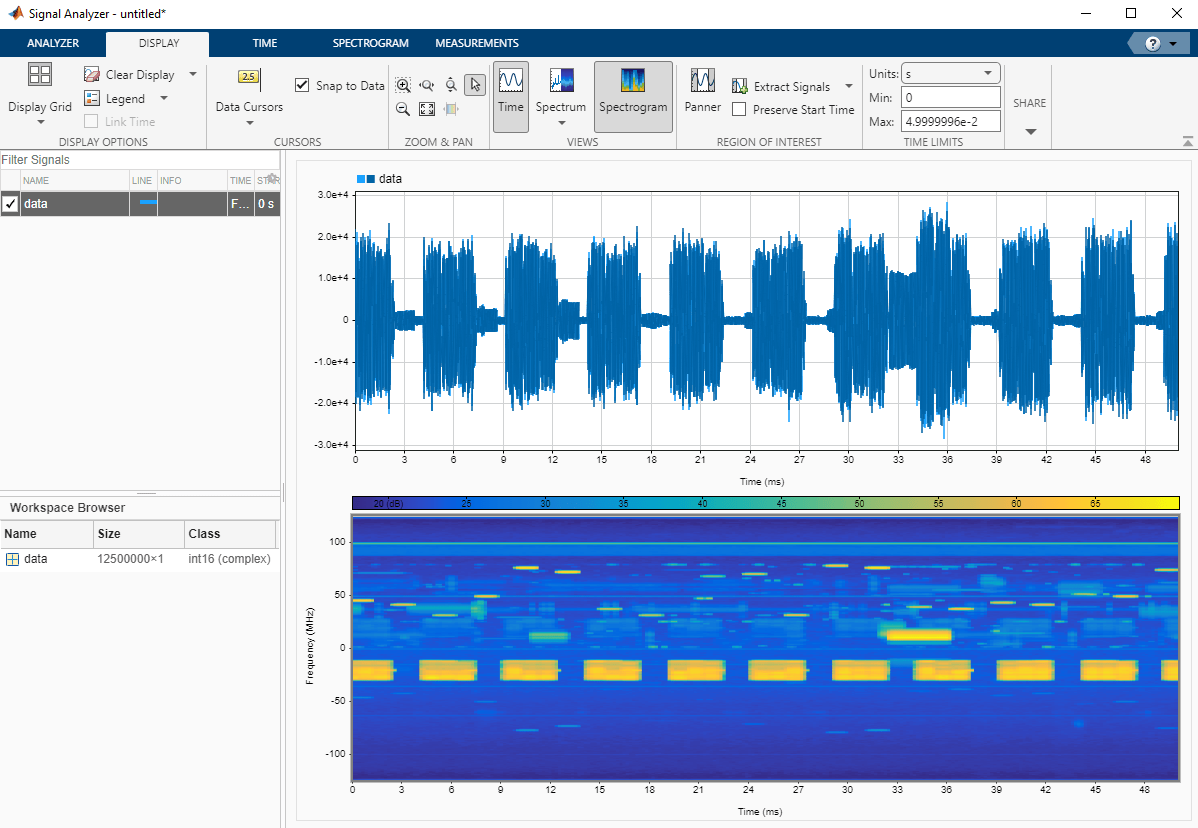Select the pointer arrow tool
Viewport: 1198px width, 828px height.
(x=475, y=85)
